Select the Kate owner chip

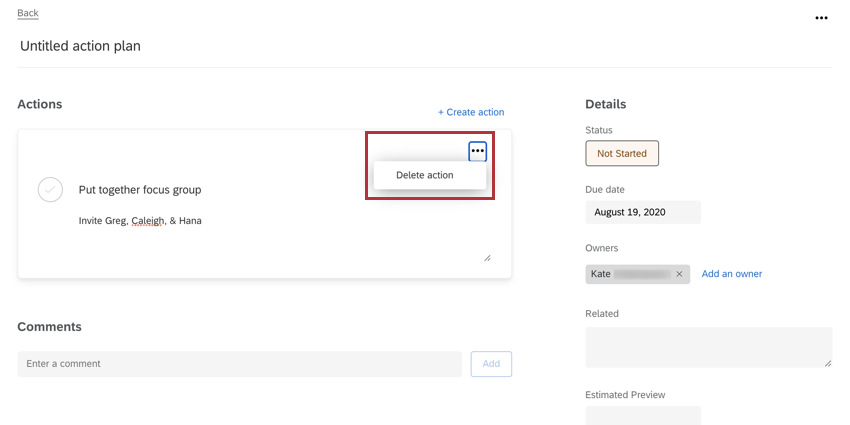630,274
